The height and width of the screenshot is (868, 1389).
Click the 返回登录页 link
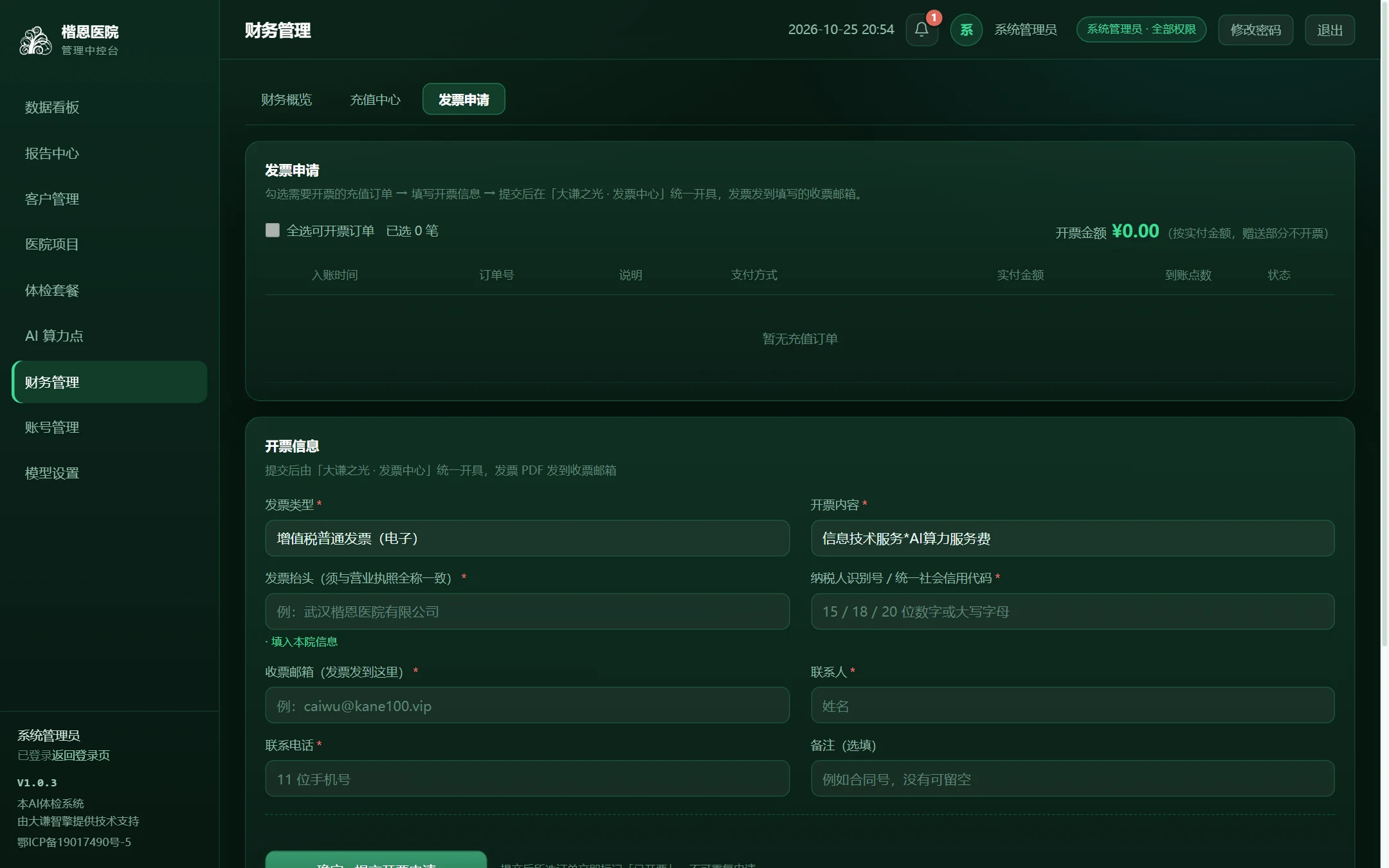(x=81, y=755)
